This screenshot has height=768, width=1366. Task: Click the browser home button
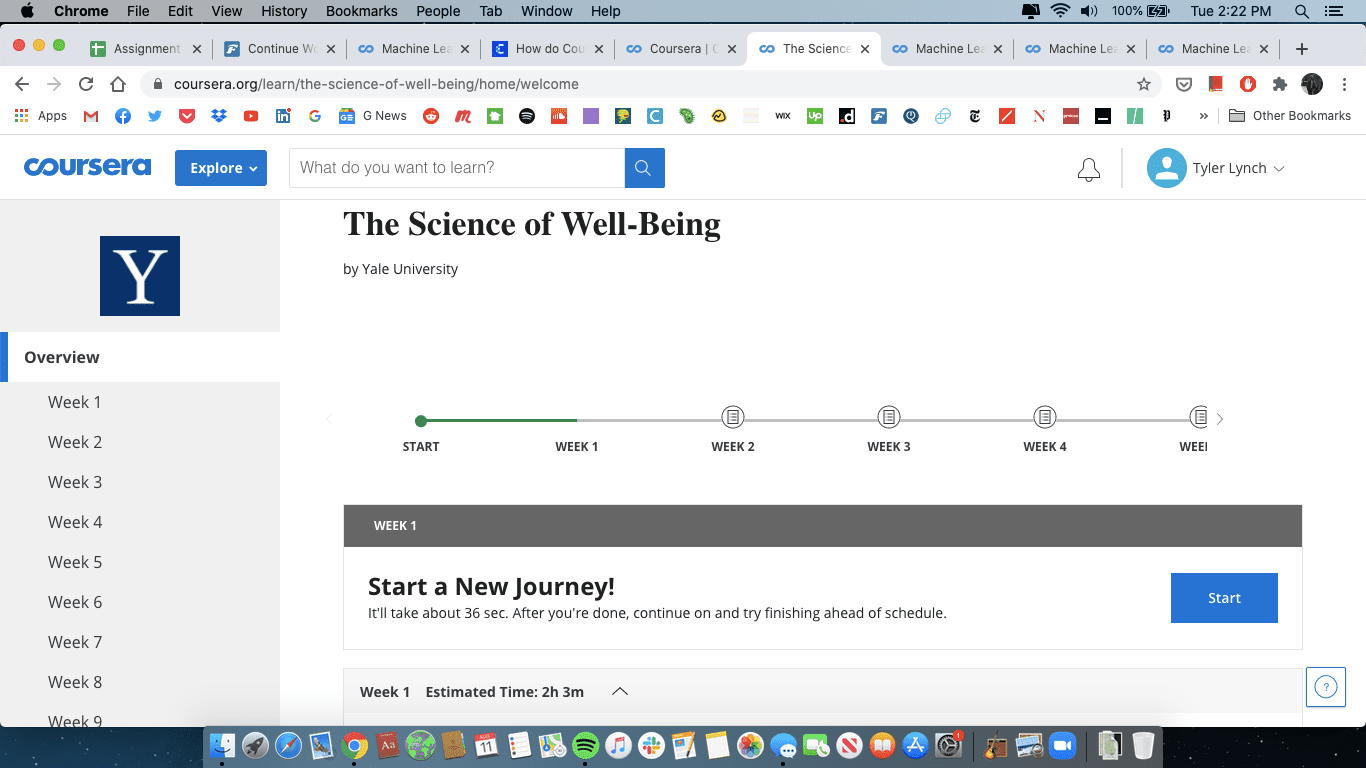[x=118, y=84]
